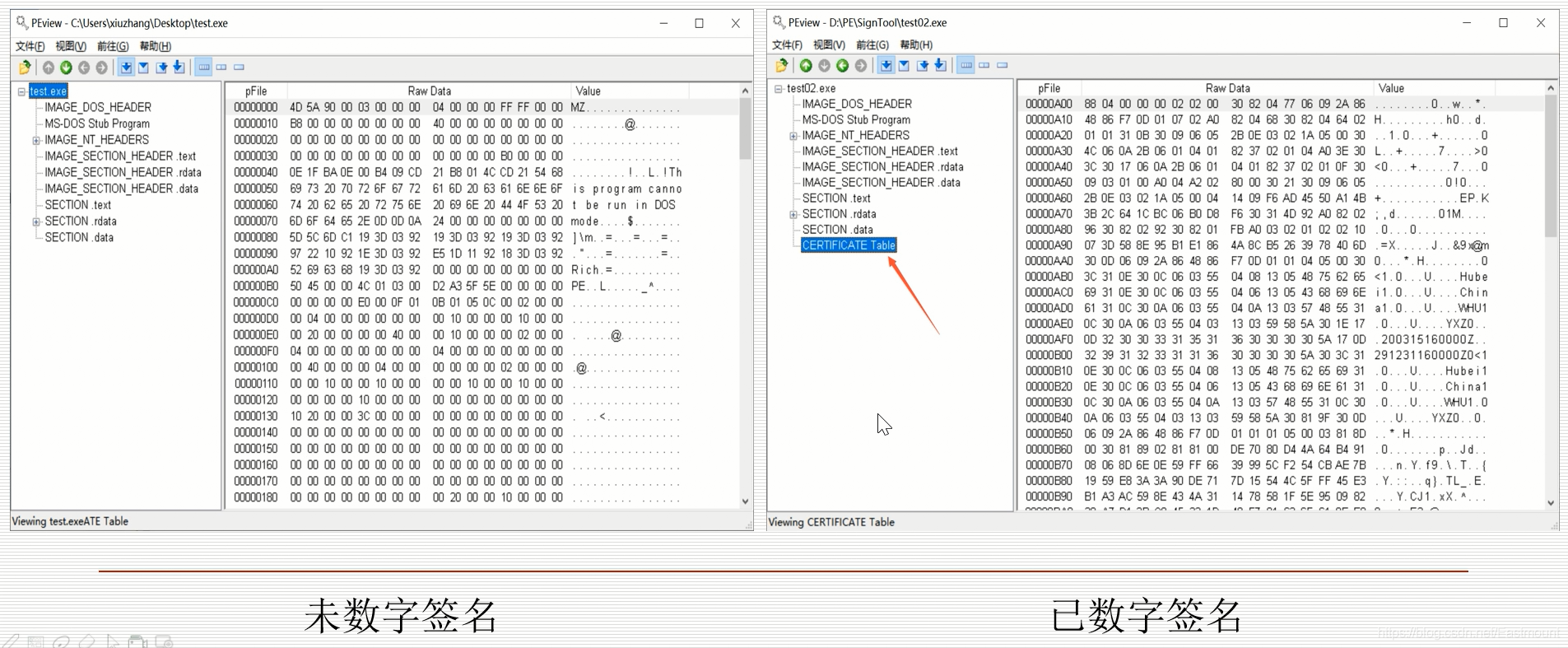Click Value column header in test.exe window

click(x=630, y=91)
